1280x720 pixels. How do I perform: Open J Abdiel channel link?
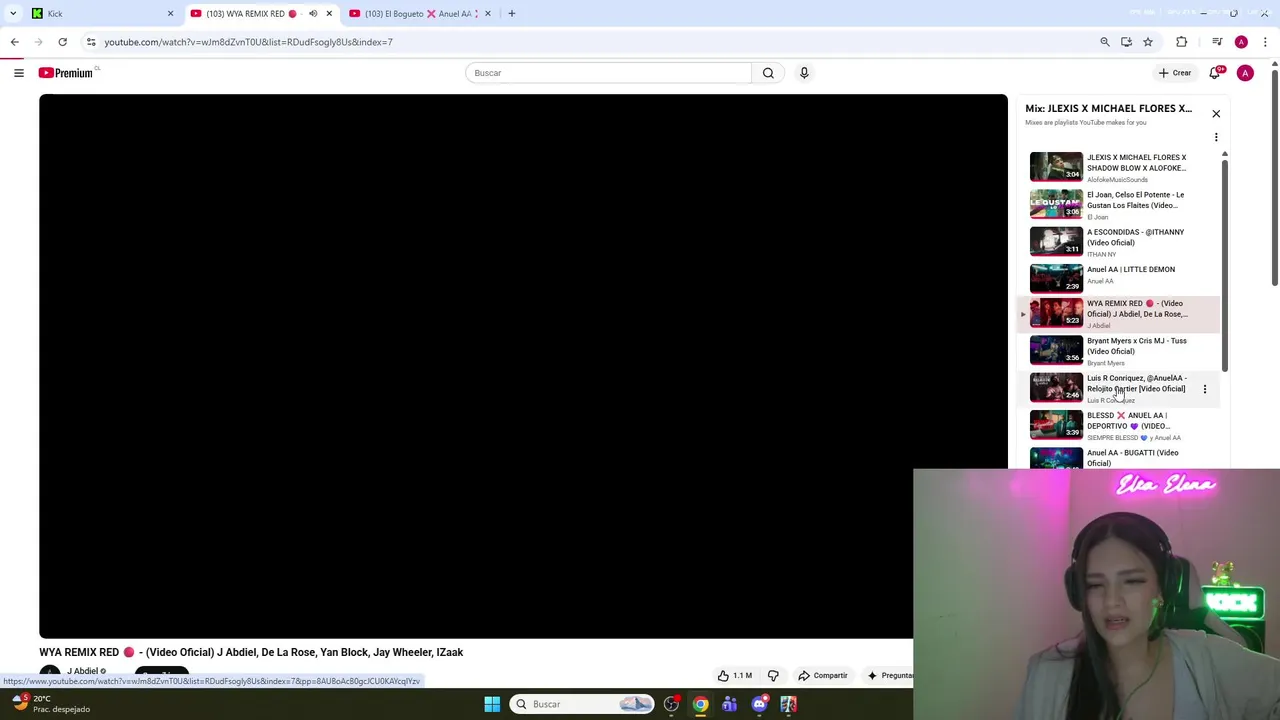click(83, 672)
